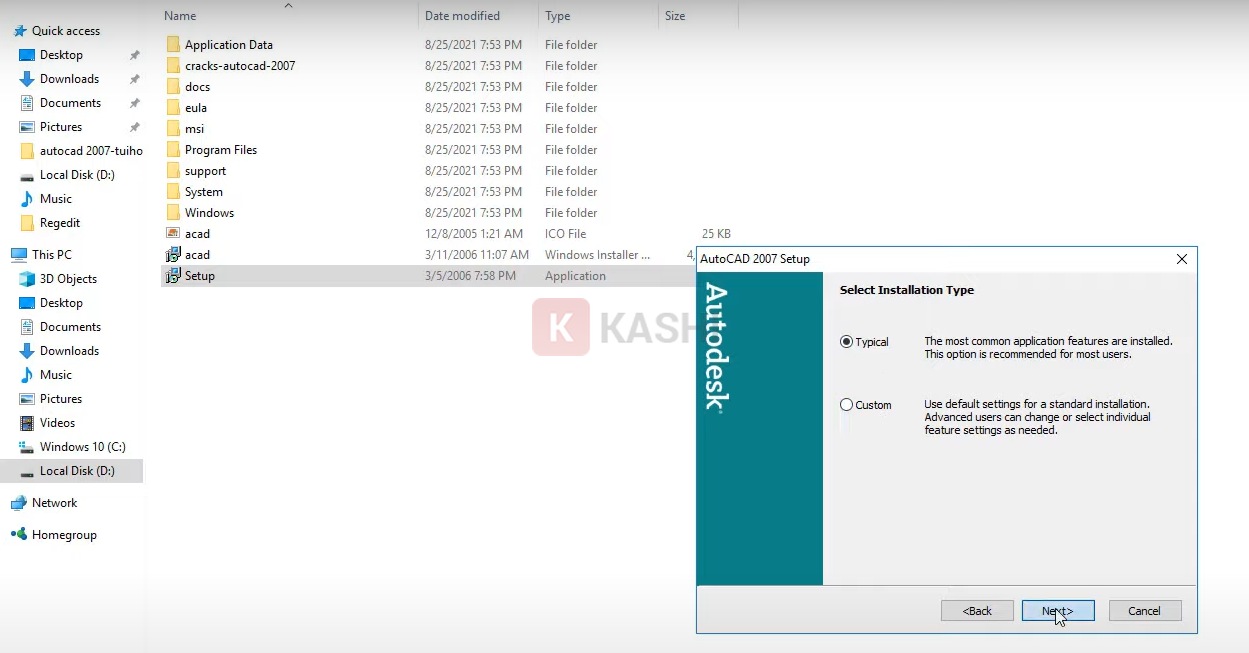The height and width of the screenshot is (653, 1249).
Task: Sort files by Name column header
Action: pos(180,16)
